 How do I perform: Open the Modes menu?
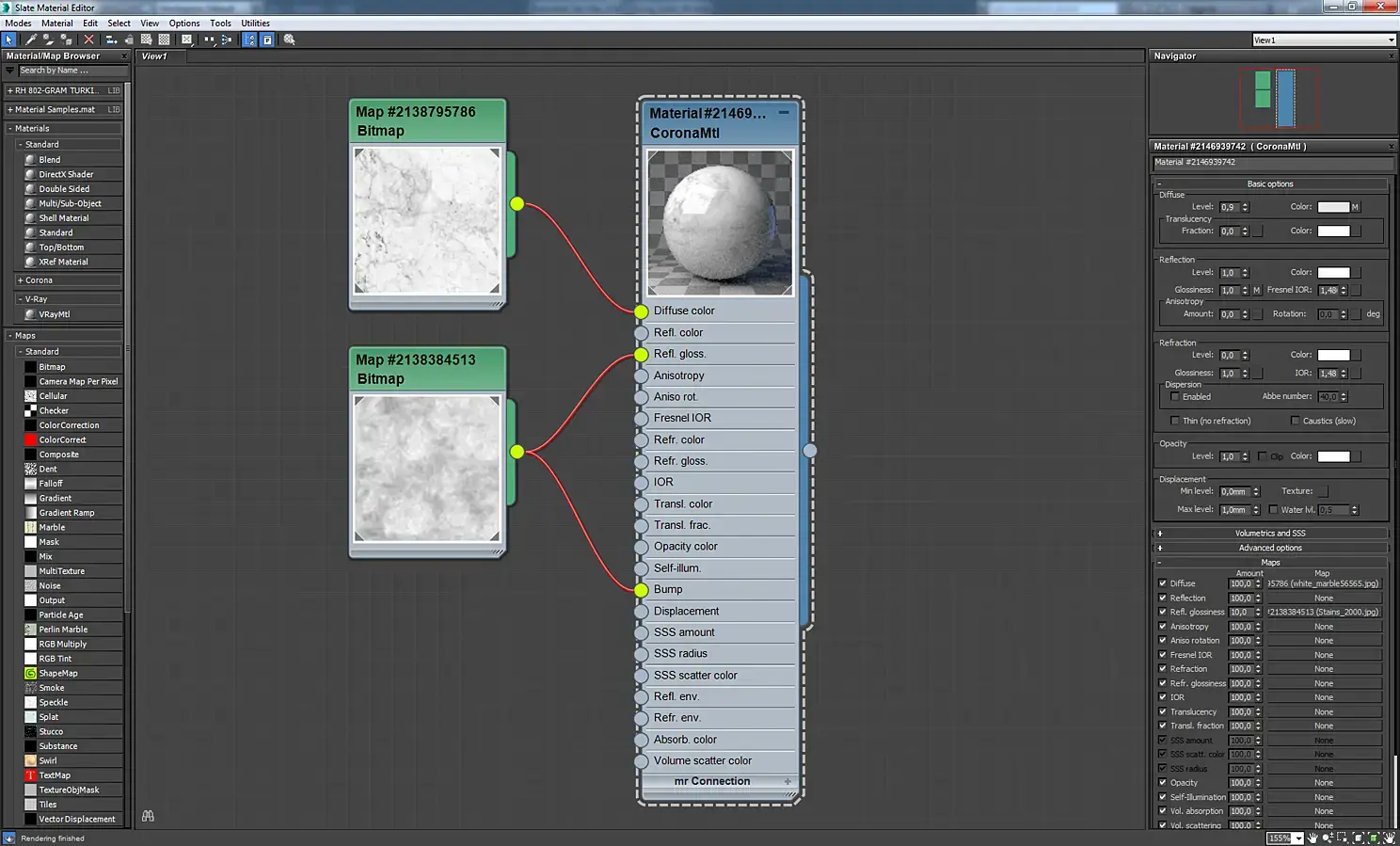(x=18, y=24)
